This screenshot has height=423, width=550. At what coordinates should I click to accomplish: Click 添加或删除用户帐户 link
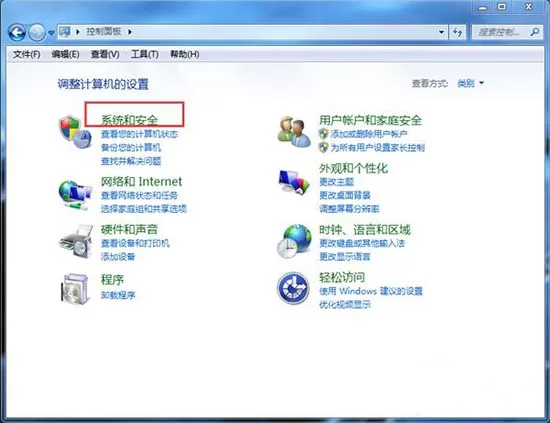tap(369, 134)
